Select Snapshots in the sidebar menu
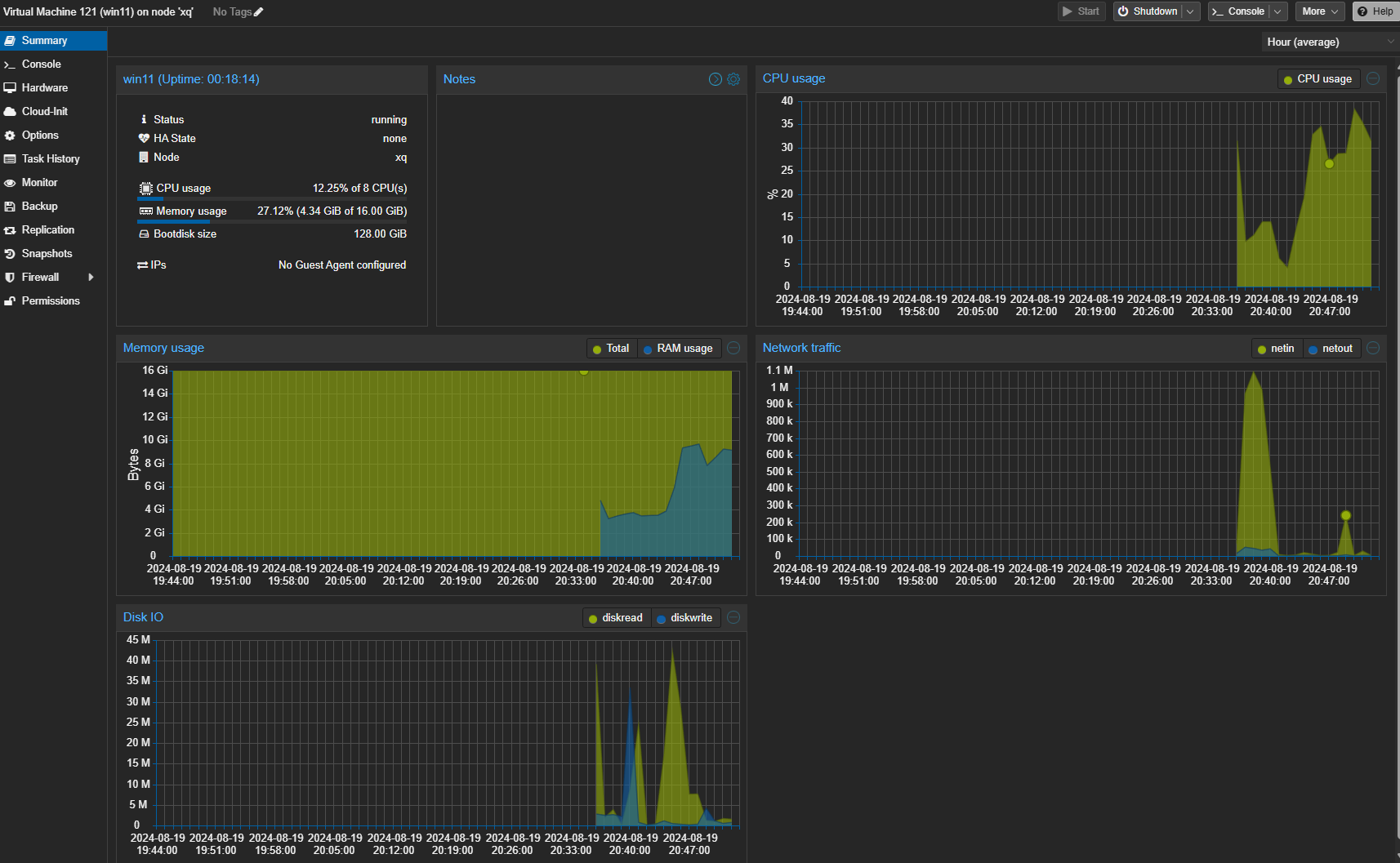1400x863 pixels. coord(53,253)
